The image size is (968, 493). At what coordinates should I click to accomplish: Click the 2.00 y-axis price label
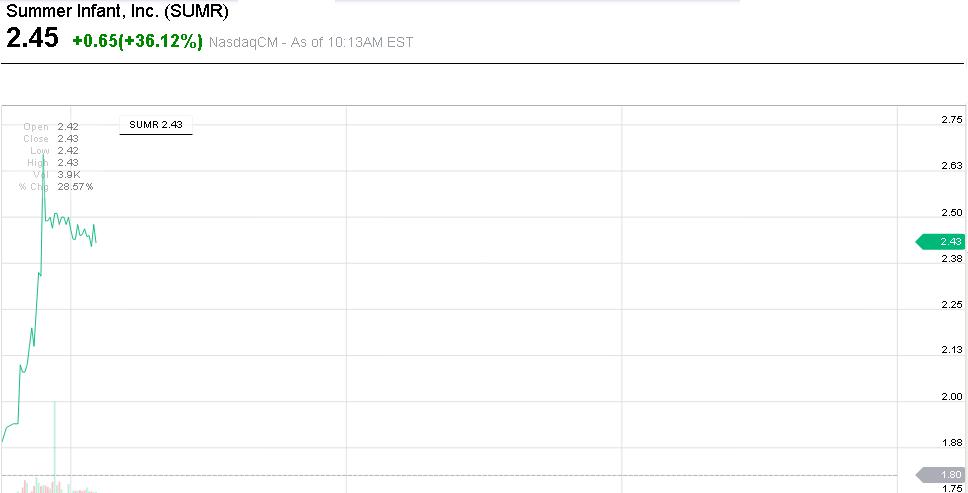pos(952,397)
